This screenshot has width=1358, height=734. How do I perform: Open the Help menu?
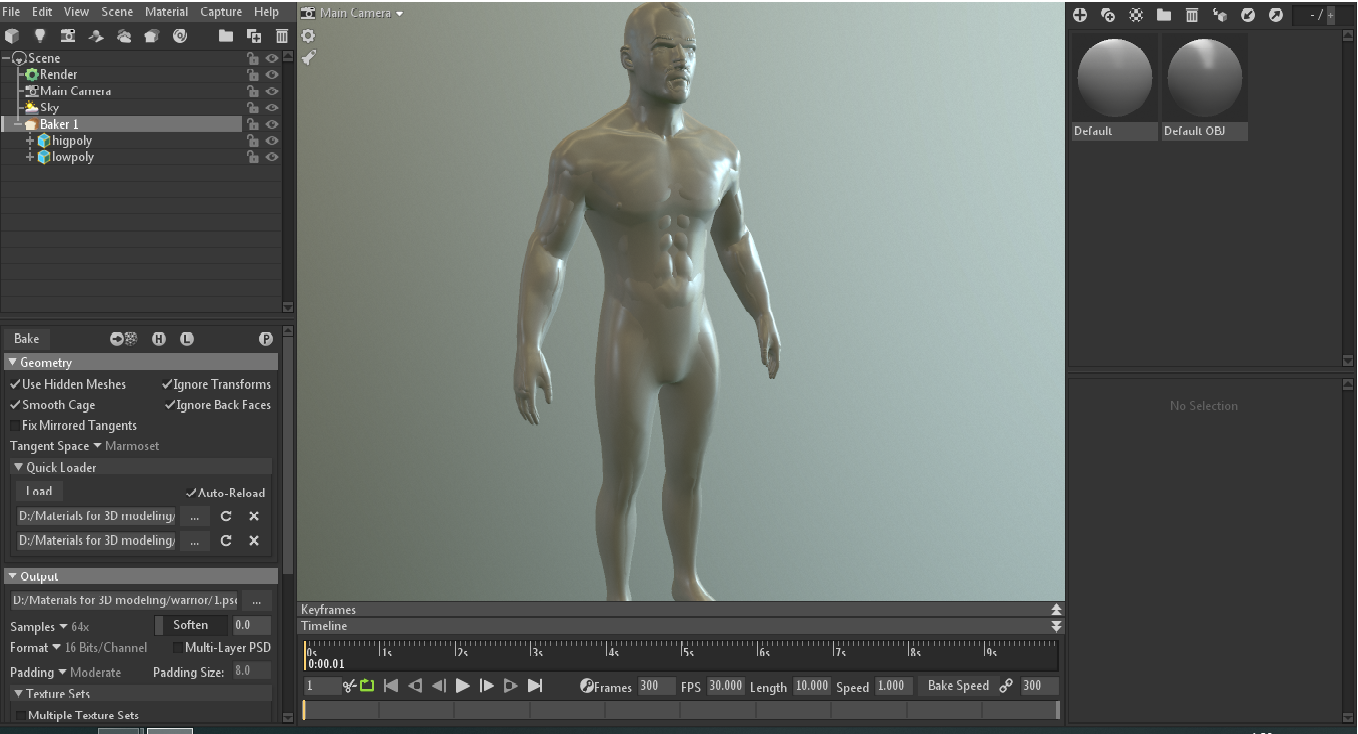pos(266,12)
